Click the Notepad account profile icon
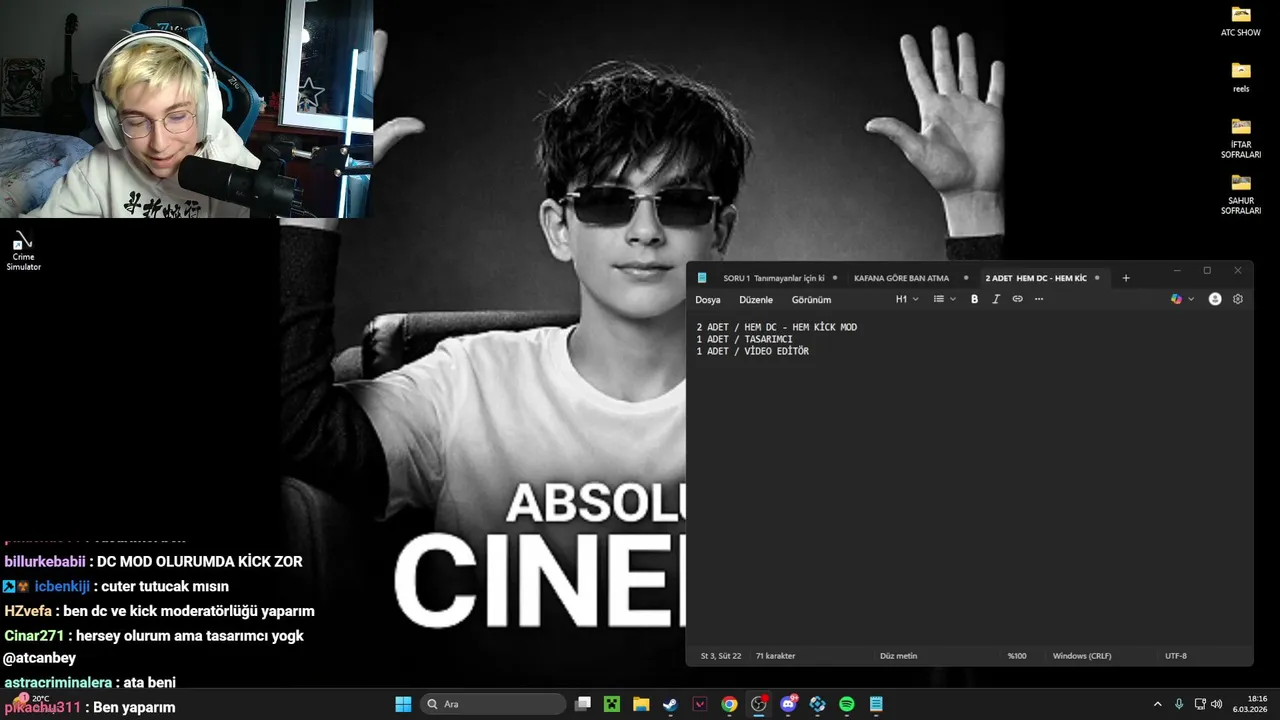This screenshot has width=1280, height=720. (1215, 299)
